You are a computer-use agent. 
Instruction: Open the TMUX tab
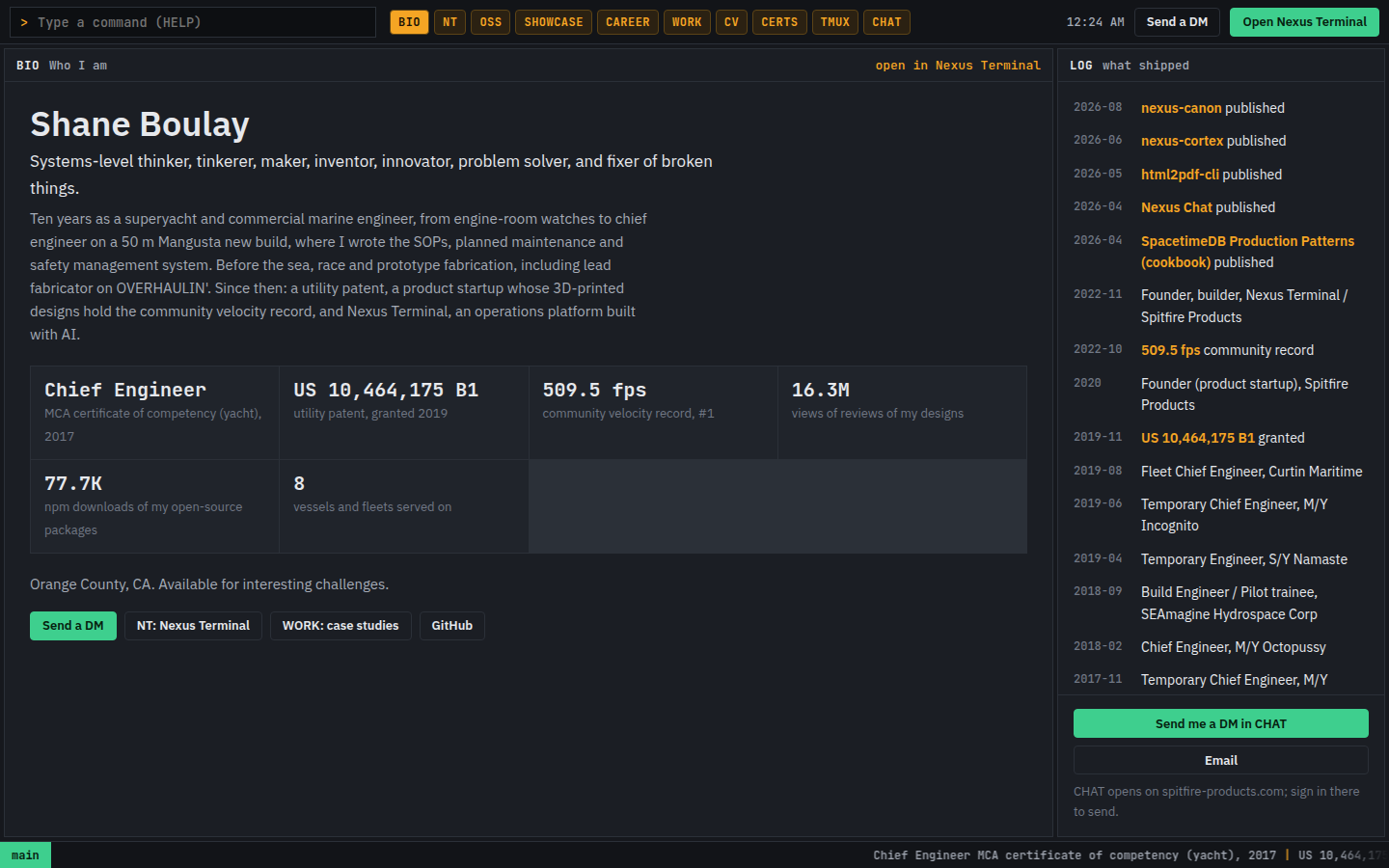[x=835, y=22]
